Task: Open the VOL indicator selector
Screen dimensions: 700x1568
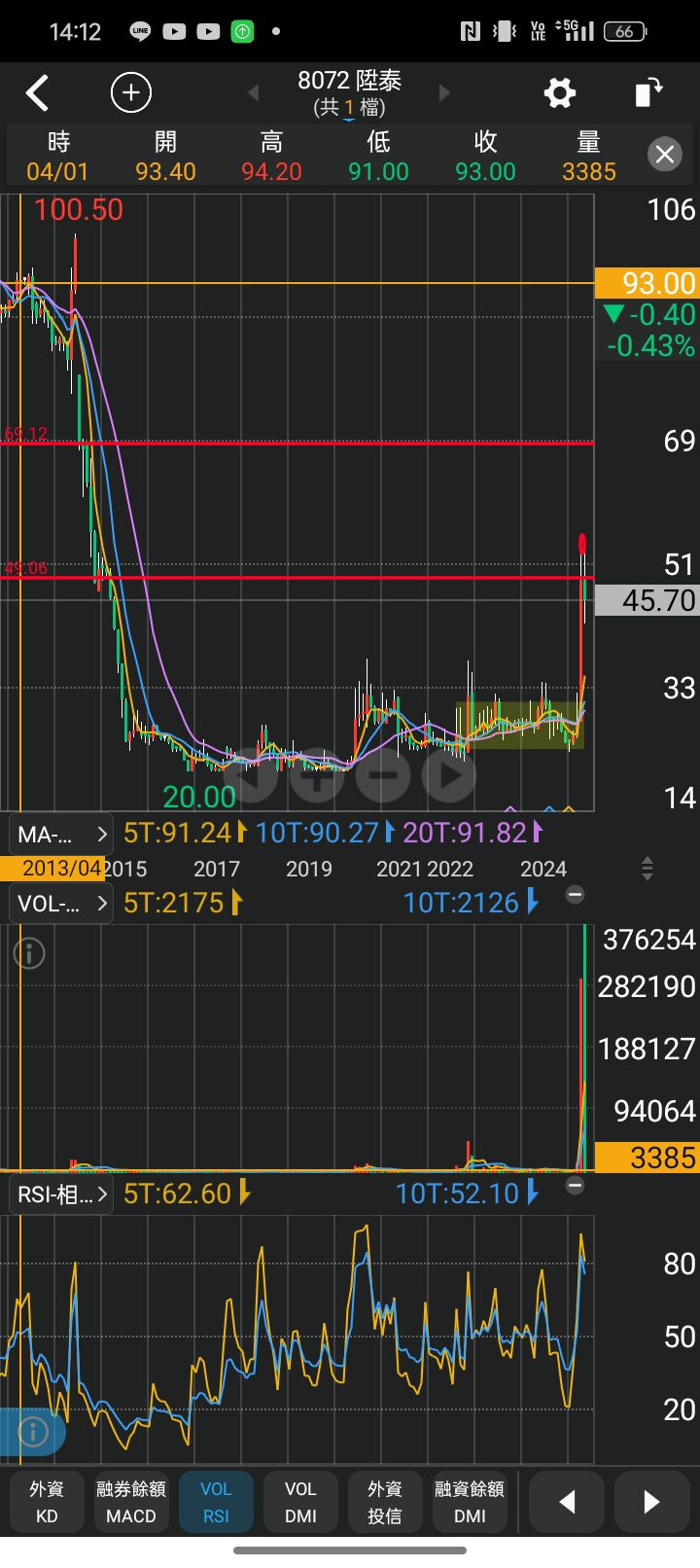Action: click(x=60, y=904)
